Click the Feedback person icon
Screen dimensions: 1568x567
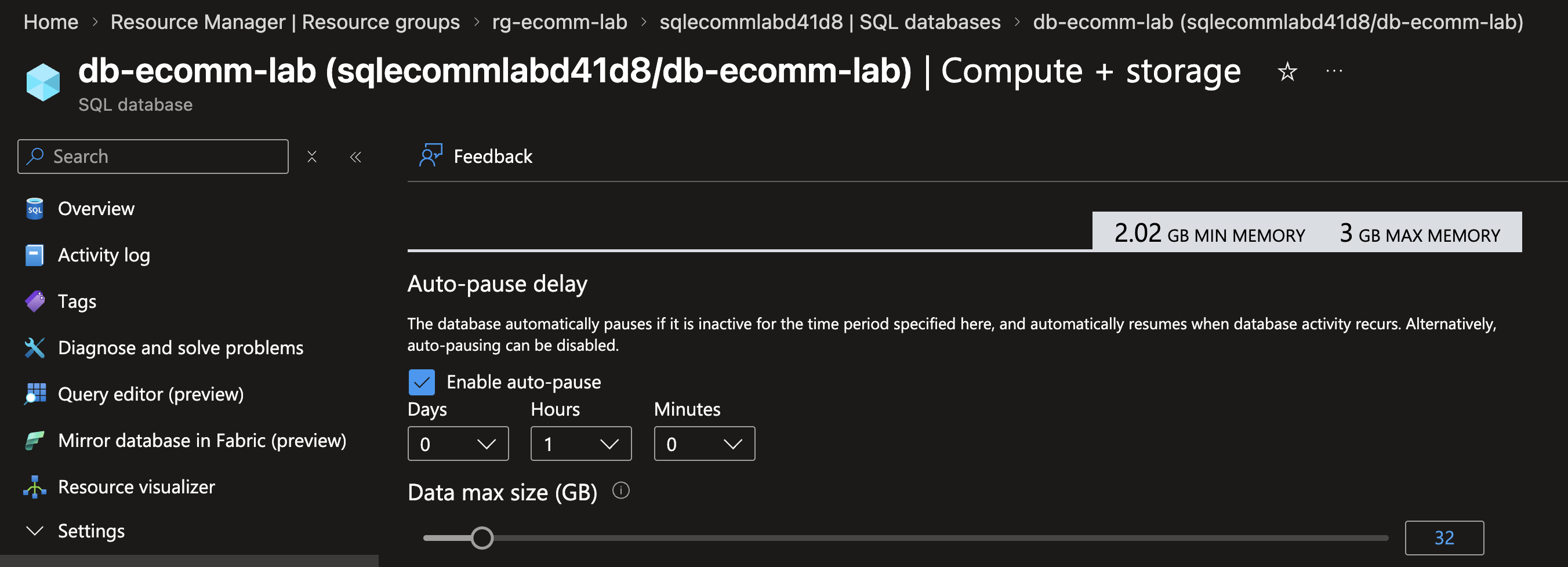(430, 156)
